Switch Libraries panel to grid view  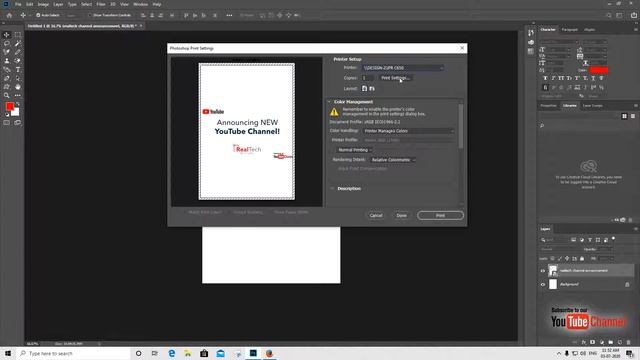624,116
